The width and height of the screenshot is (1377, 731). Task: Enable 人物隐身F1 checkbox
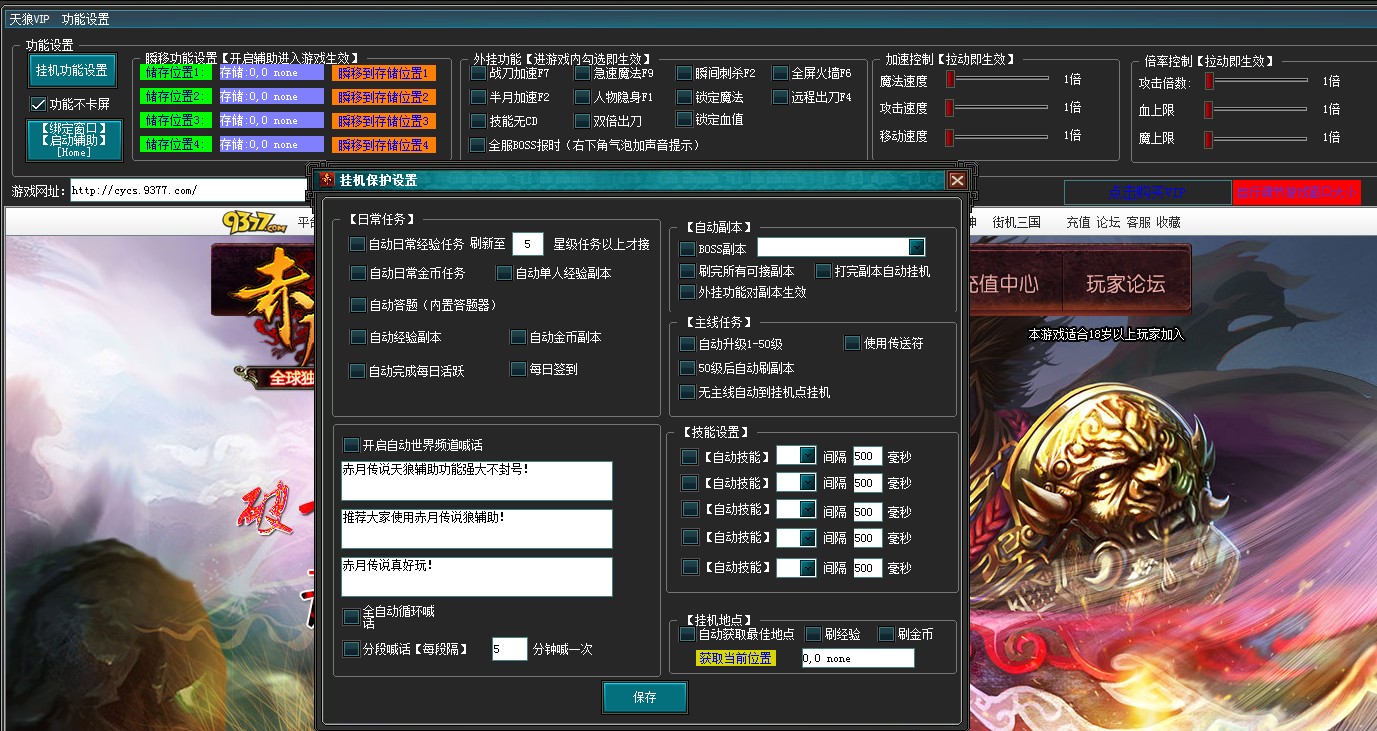click(583, 97)
